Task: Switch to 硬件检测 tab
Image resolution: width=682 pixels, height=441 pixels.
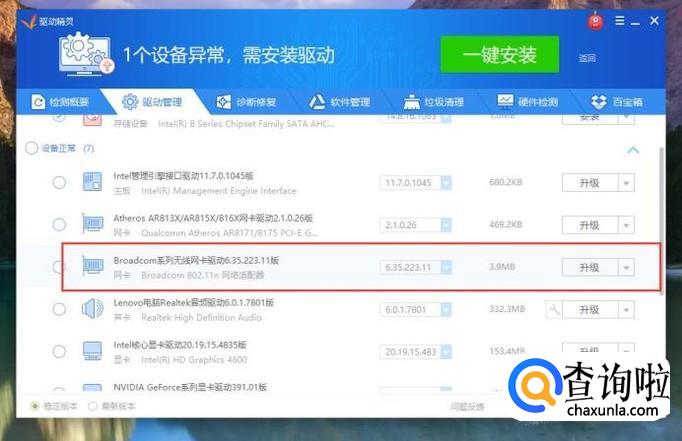Action: [528, 102]
